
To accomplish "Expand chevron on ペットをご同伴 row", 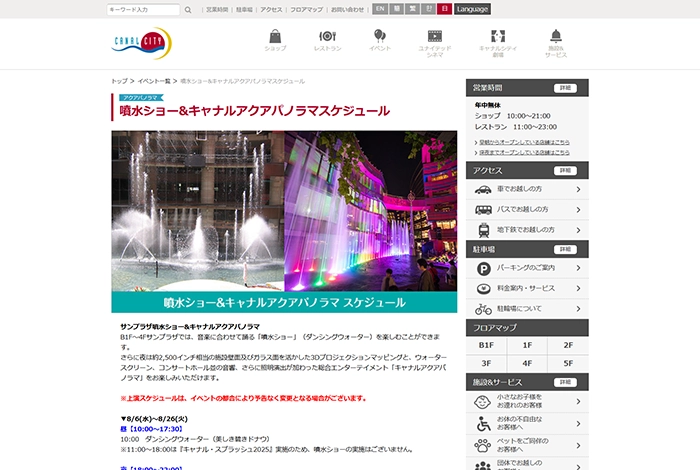I will pos(579,446).
